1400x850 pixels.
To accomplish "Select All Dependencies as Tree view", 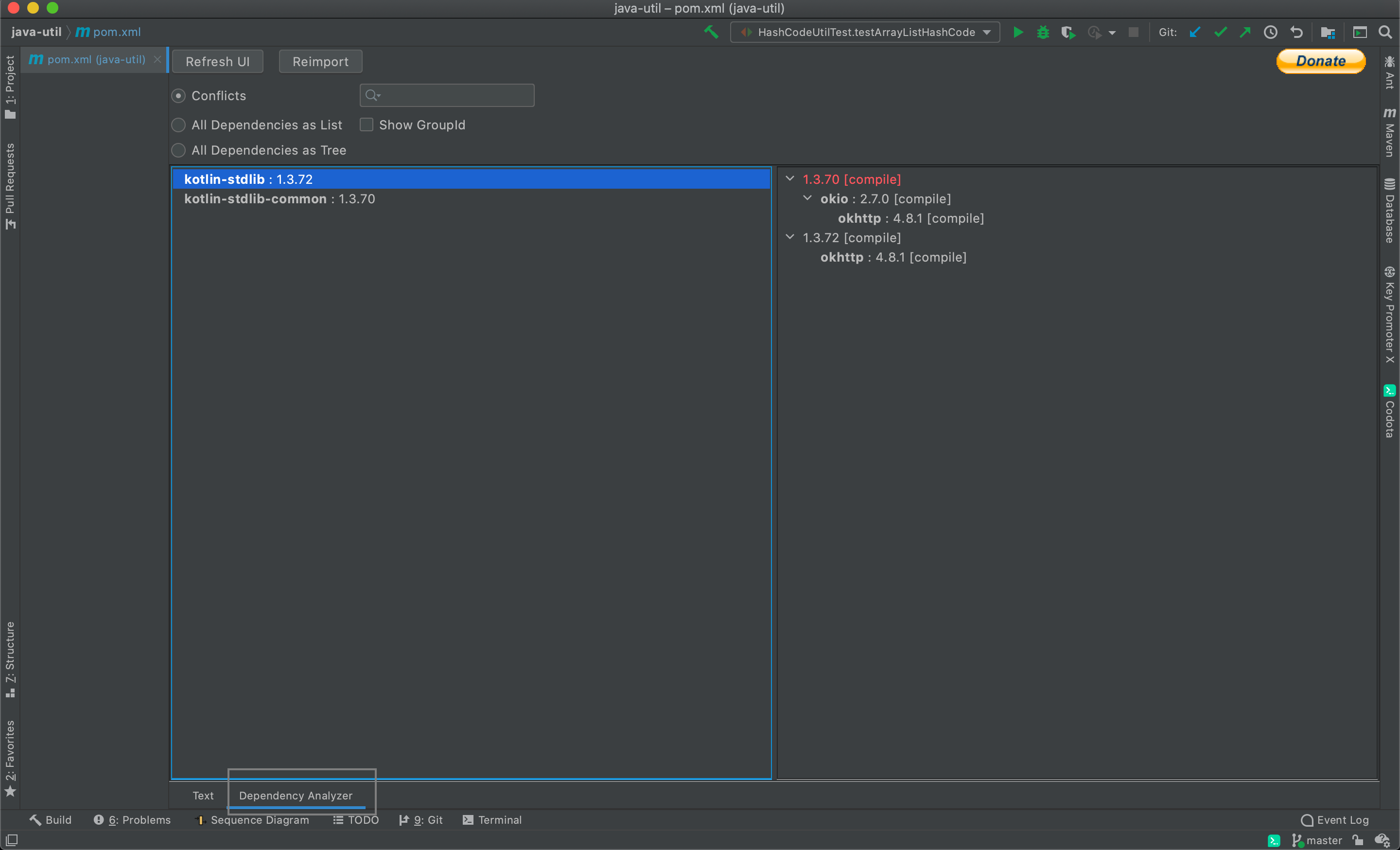I will tap(178, 150).
